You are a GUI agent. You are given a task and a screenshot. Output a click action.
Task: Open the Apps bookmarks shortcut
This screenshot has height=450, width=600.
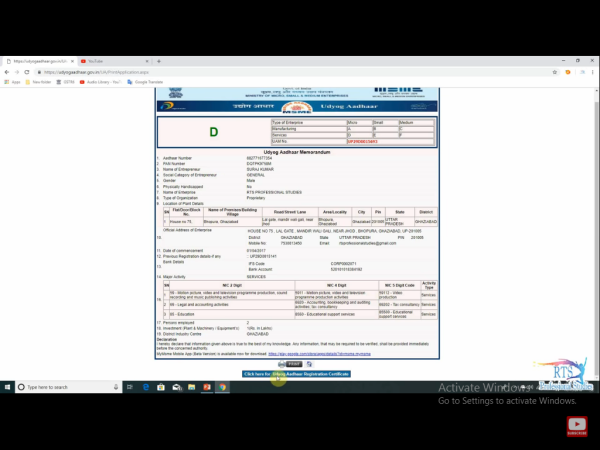click(x=12, y=82)
